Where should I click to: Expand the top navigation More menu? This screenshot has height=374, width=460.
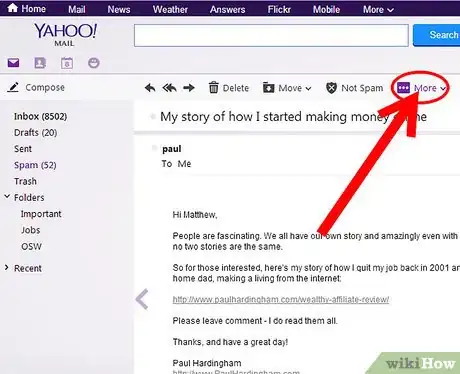point(378,9)
